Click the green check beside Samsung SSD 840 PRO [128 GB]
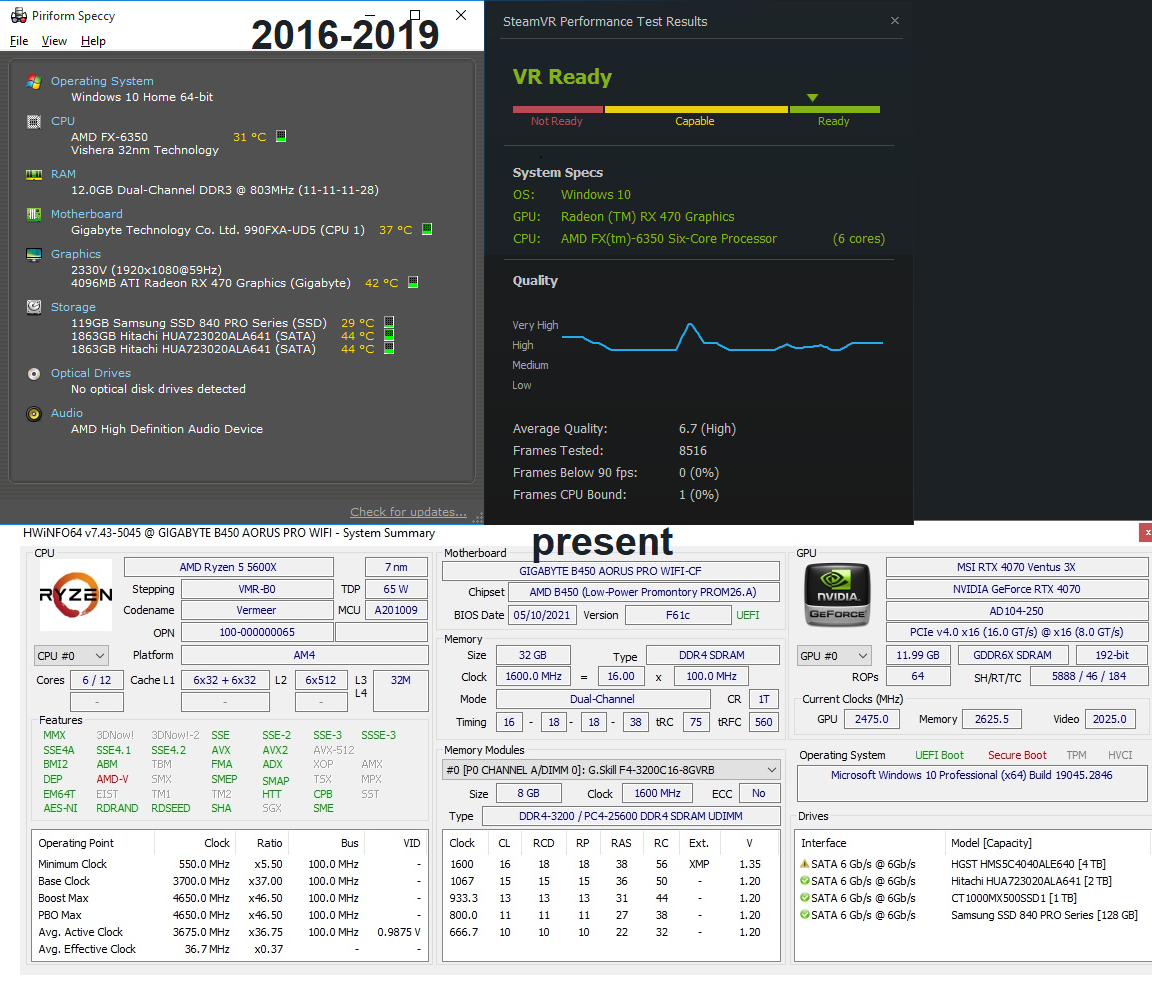The image size is (1152, 996). click(804, 914)
